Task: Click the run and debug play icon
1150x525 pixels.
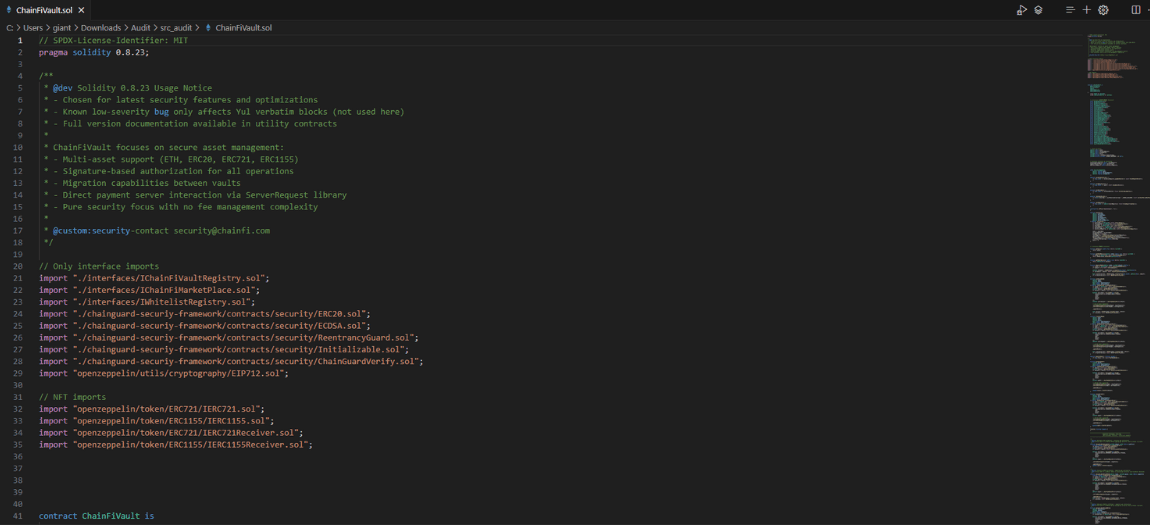Action: pos(1021,10)
